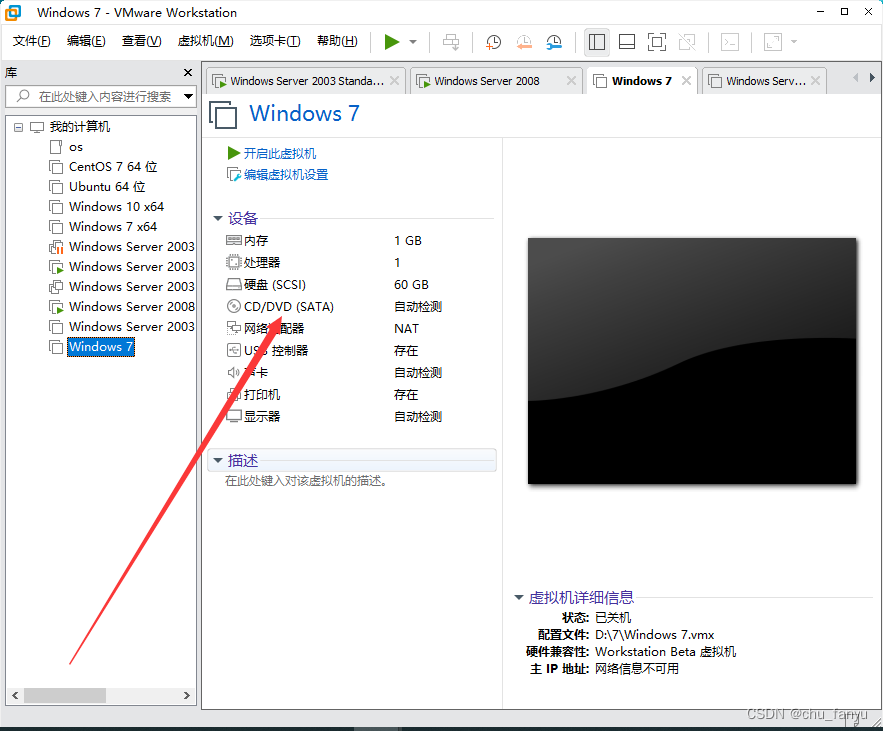Close the Windows Server 2003 Standa... tab
The height and width of the screenshot is (731, 883).
(x=394, y=81)
